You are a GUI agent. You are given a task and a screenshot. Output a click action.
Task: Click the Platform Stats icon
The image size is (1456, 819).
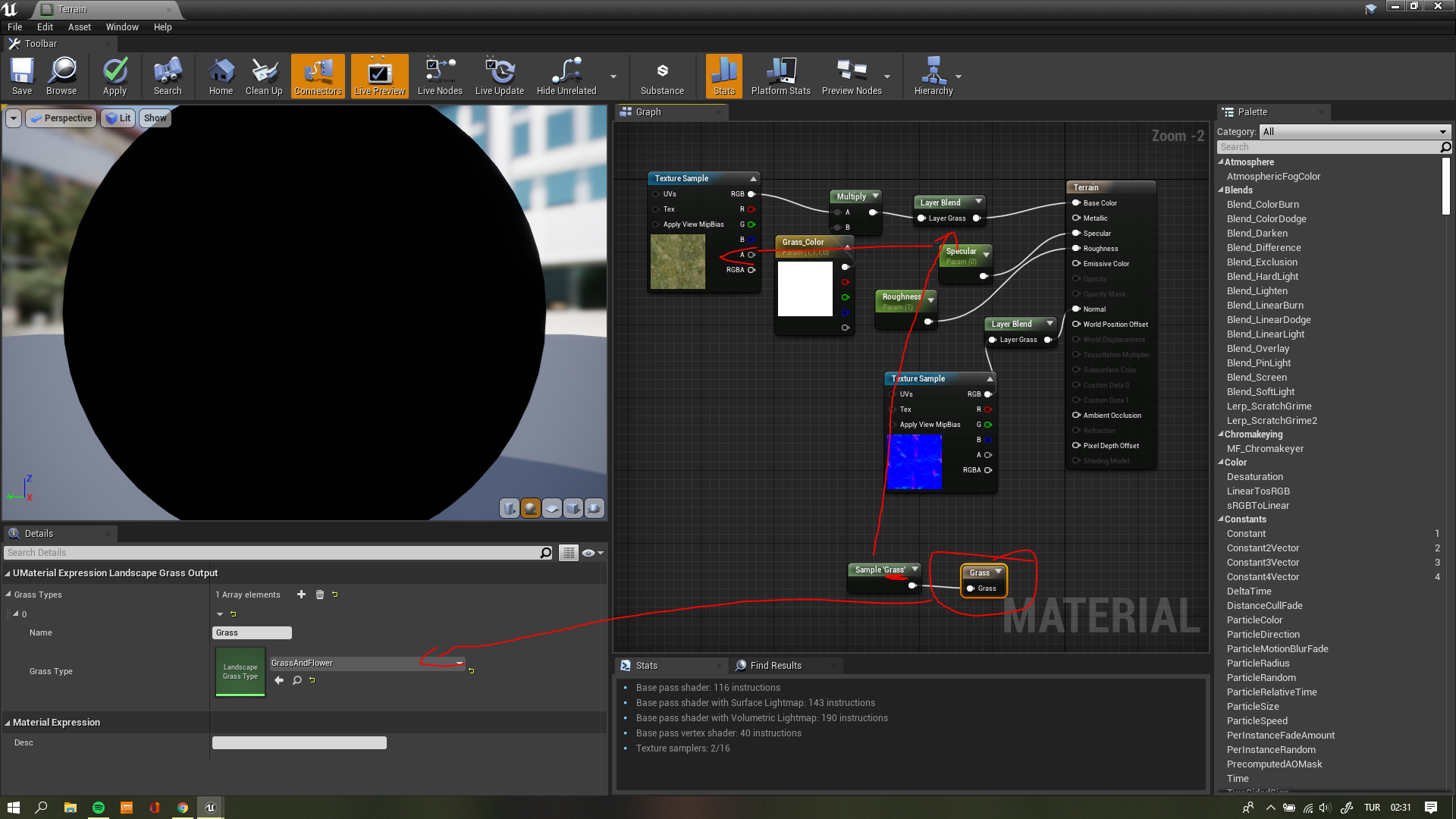coord(780,76)
